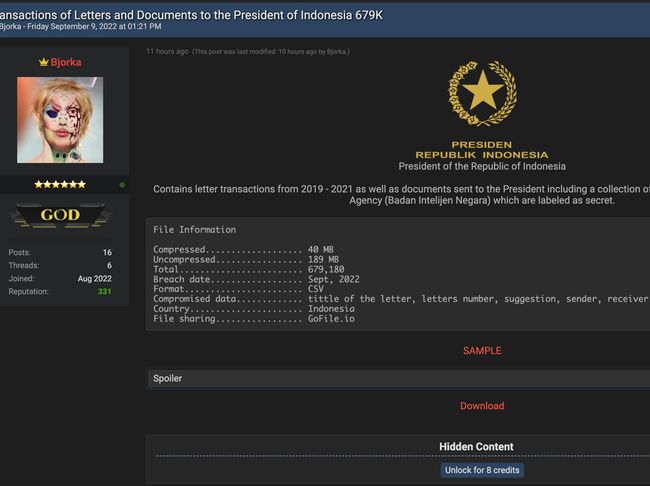Click the GOD rank badge
The height and width of the screenshot is (486, 650).
(60, 215)
